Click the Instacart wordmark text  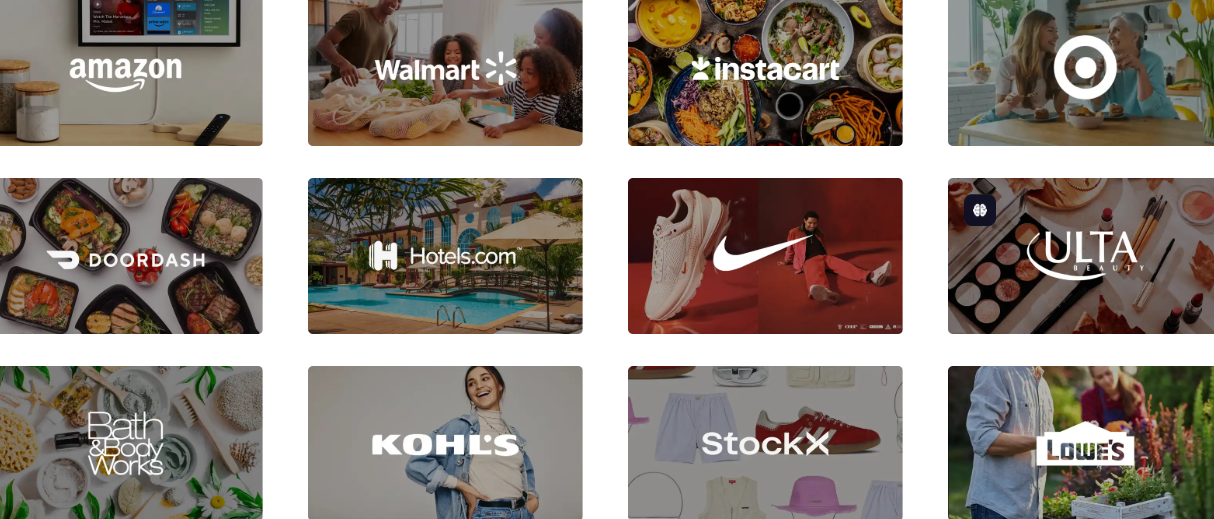point(775,69)
